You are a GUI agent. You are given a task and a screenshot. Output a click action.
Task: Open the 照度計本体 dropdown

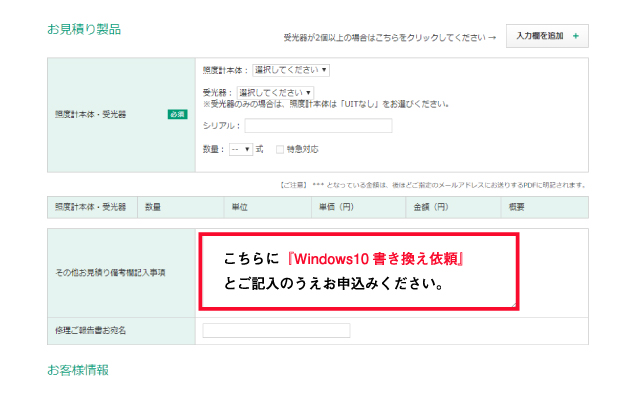tap(291, 70)
